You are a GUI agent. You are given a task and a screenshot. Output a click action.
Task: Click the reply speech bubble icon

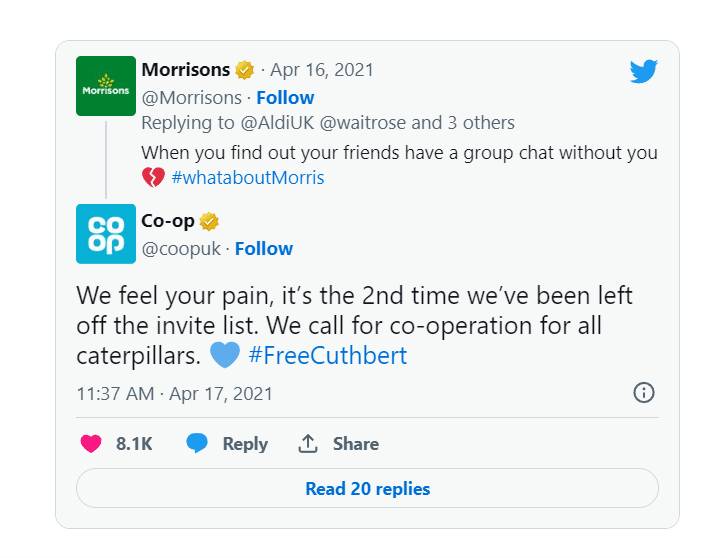click(x=198, y=444)
